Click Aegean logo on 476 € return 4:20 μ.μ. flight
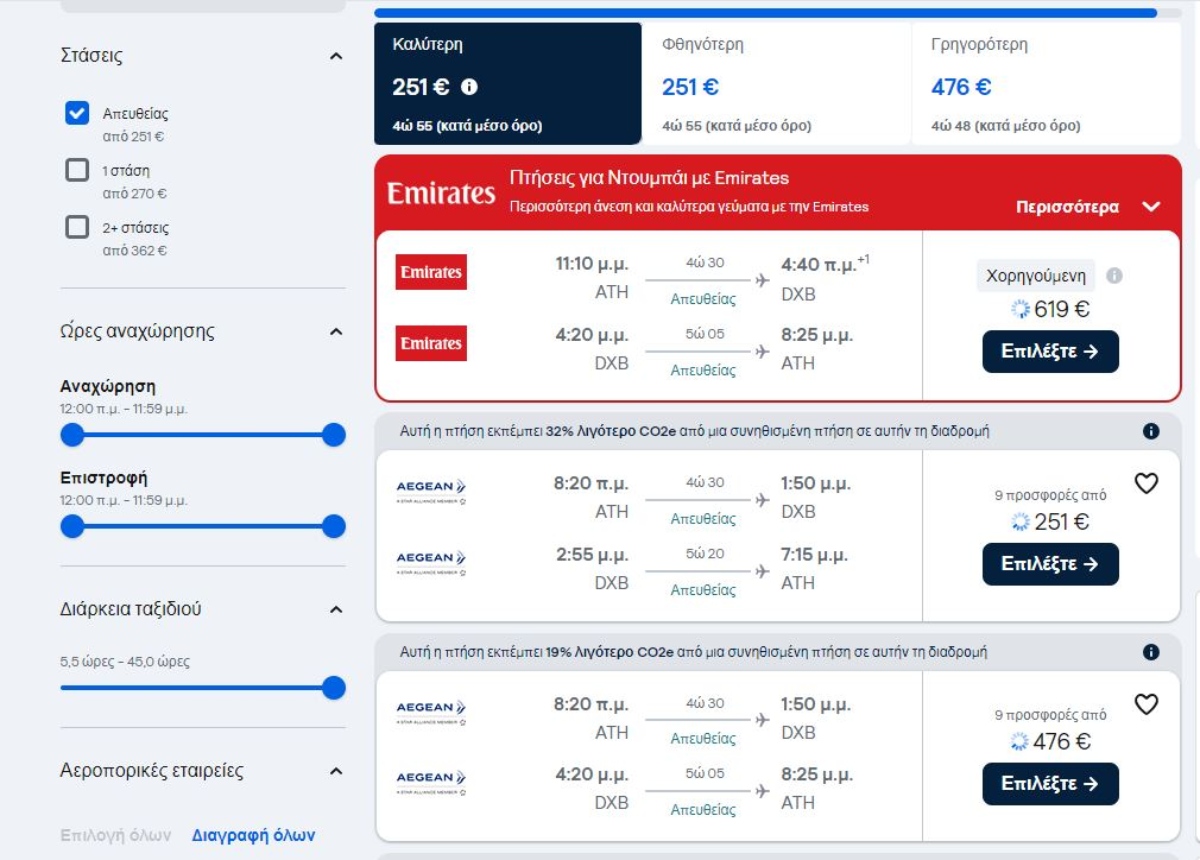The width and height of the screenshot is (1200, 860). (x=431, y=782)
